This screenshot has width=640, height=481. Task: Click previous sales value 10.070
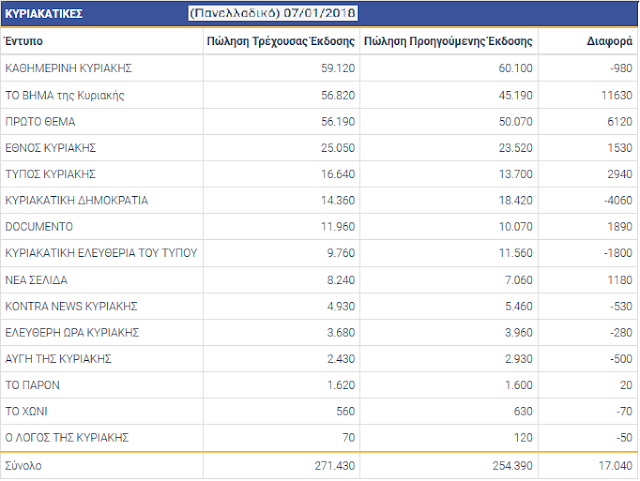pyautogui.click(x=516, y=227)
